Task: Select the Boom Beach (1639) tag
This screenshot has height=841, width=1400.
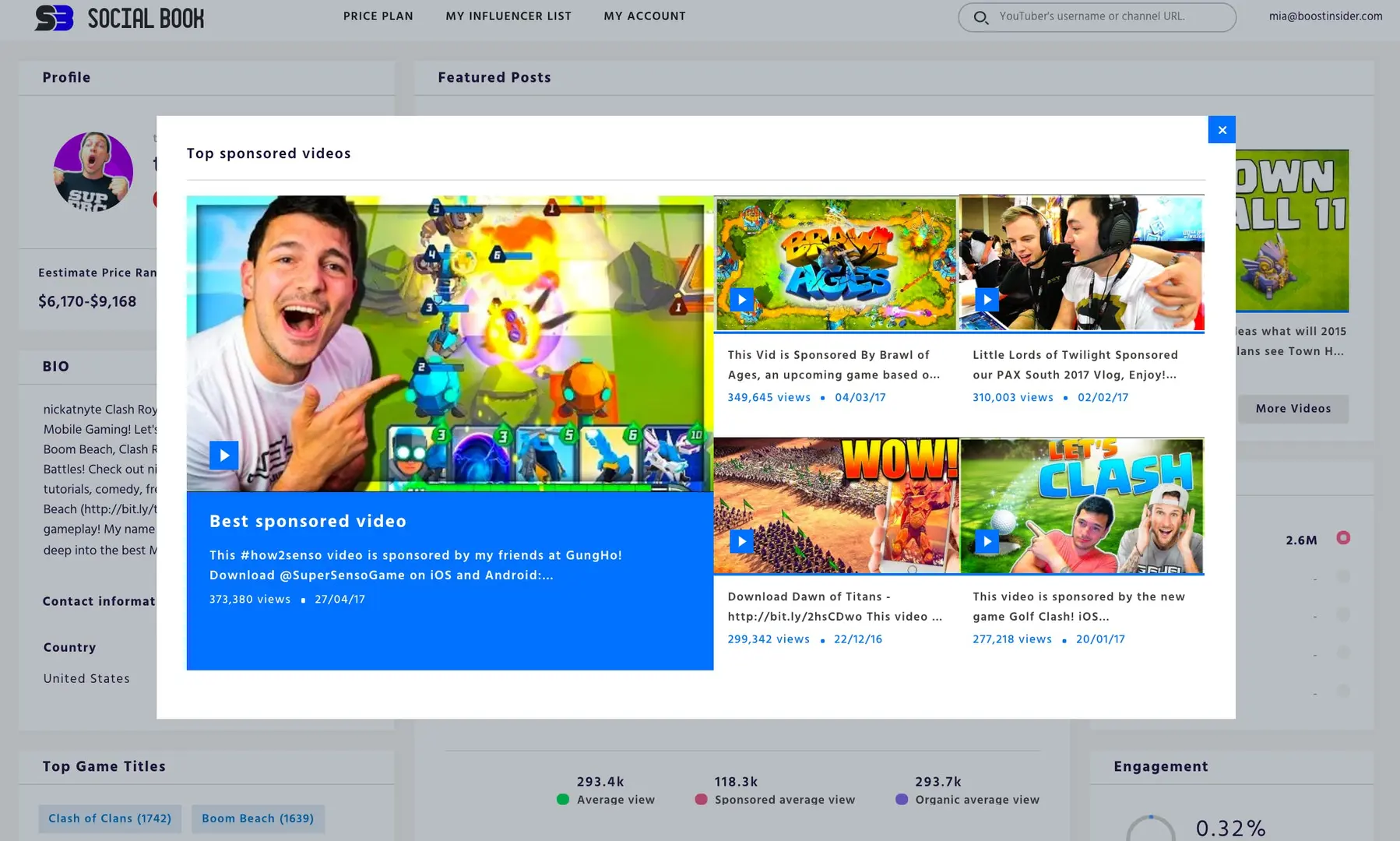Action: pos(258,818)
